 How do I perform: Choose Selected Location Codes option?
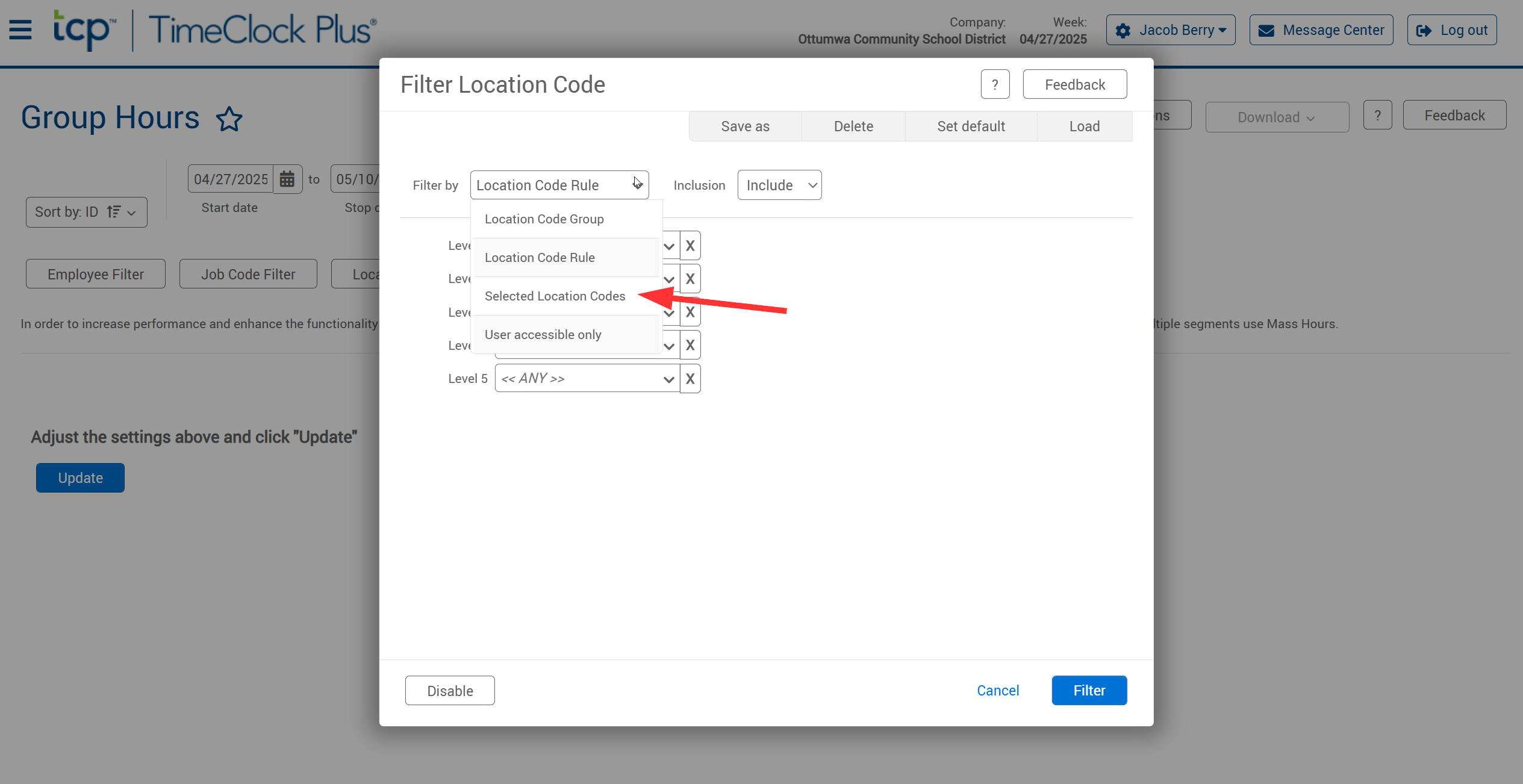pos(555,296)
